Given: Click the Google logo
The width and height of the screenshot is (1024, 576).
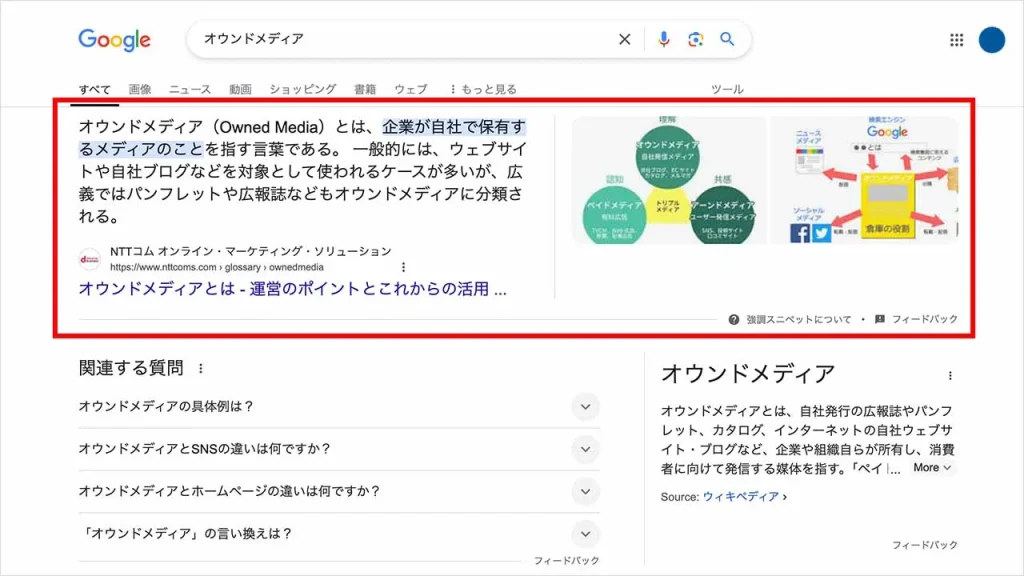Looking at the screenshot, I should pos(114,40).
